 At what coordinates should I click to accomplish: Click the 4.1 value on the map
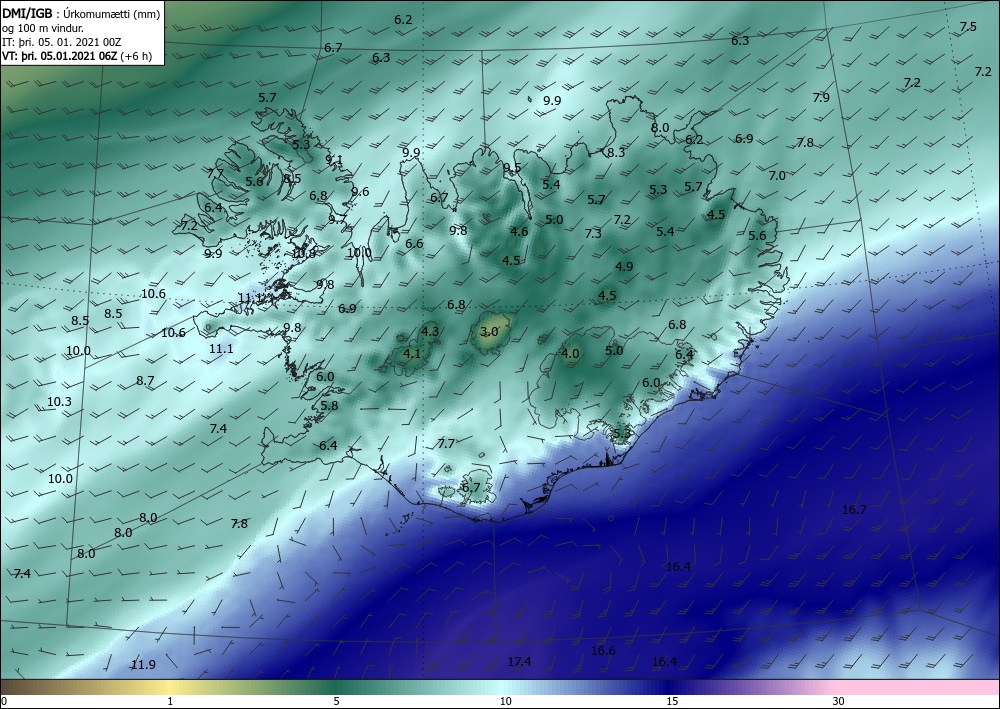[x=412, y=353]
